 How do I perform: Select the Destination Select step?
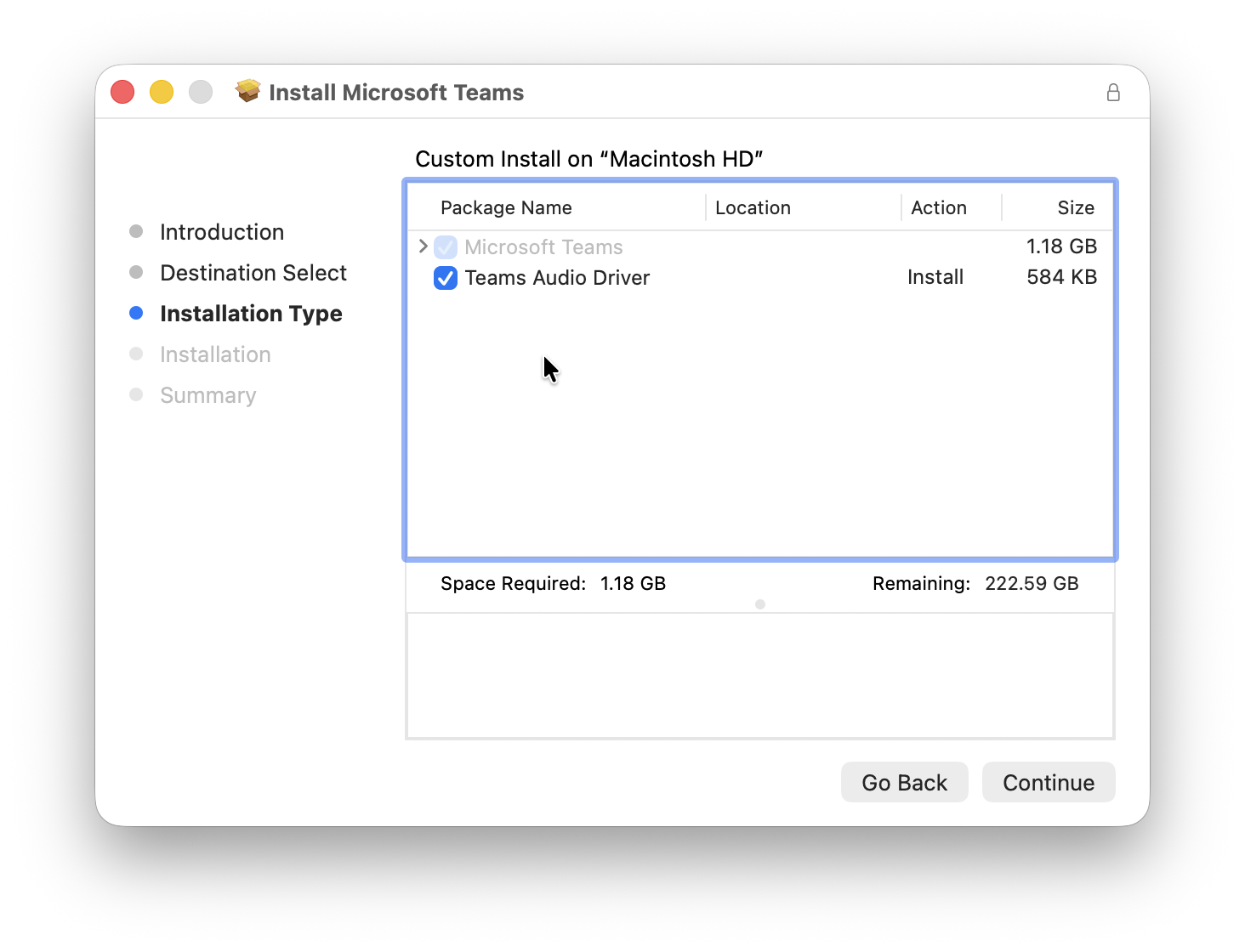pyautogui.click(x=253, y=273)
